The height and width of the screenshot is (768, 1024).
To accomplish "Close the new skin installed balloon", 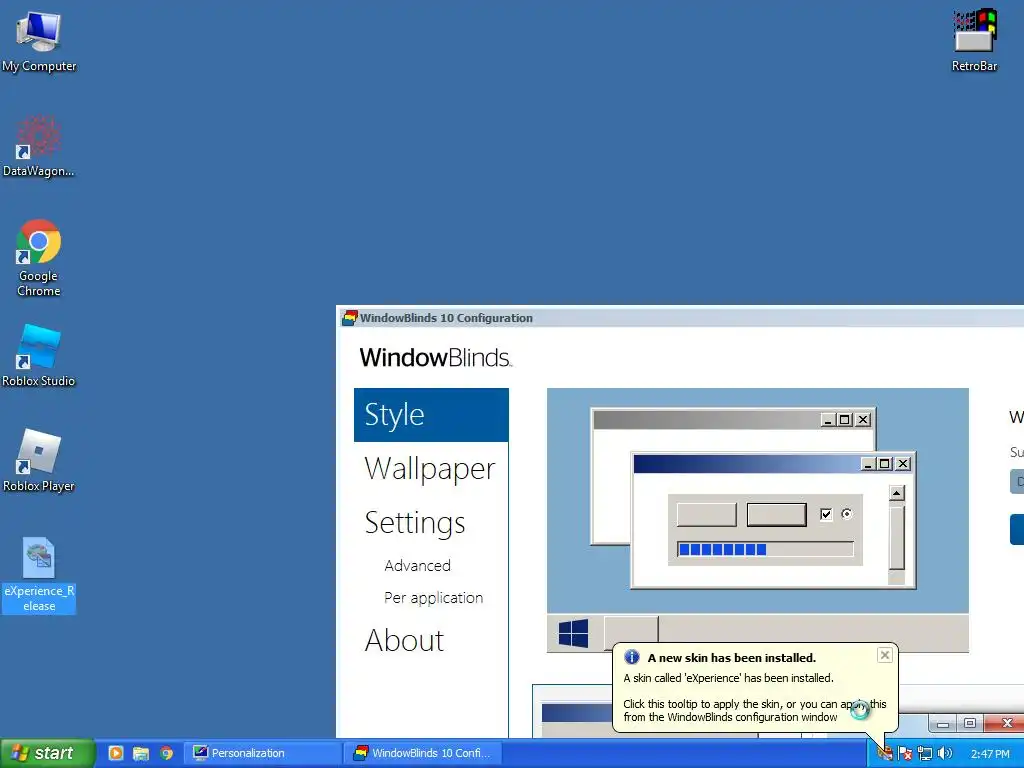I will tap(884, 655).
